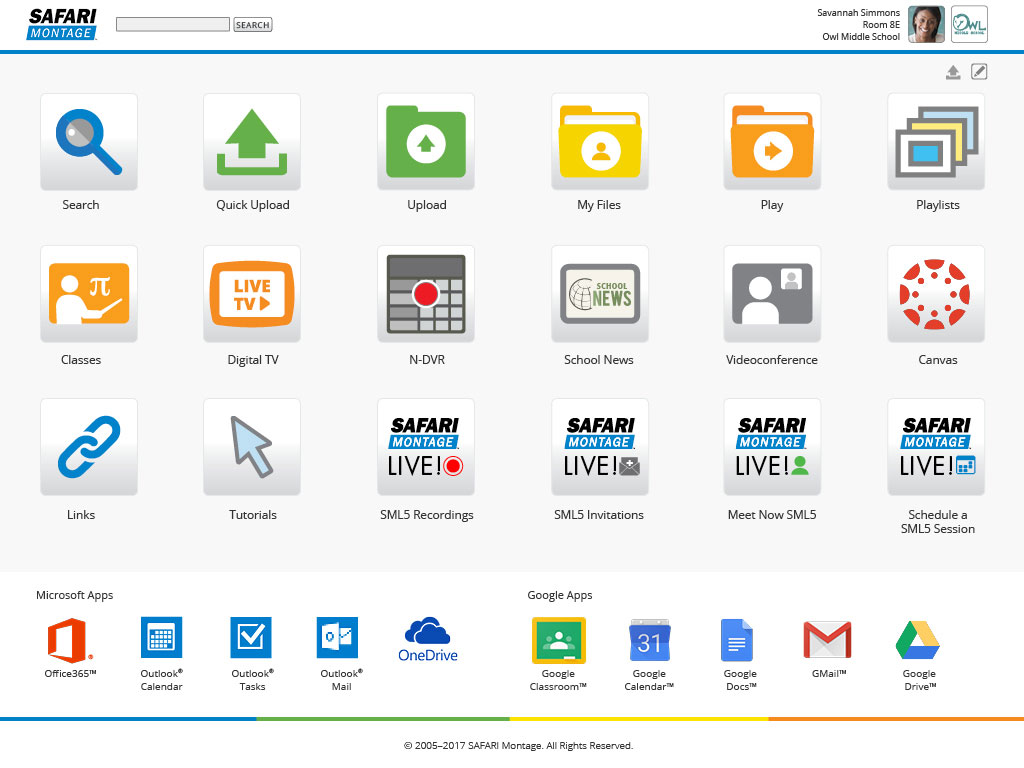1024x768 pixels.
Task: Open Google Docs
Action: (x=737, y=640)
